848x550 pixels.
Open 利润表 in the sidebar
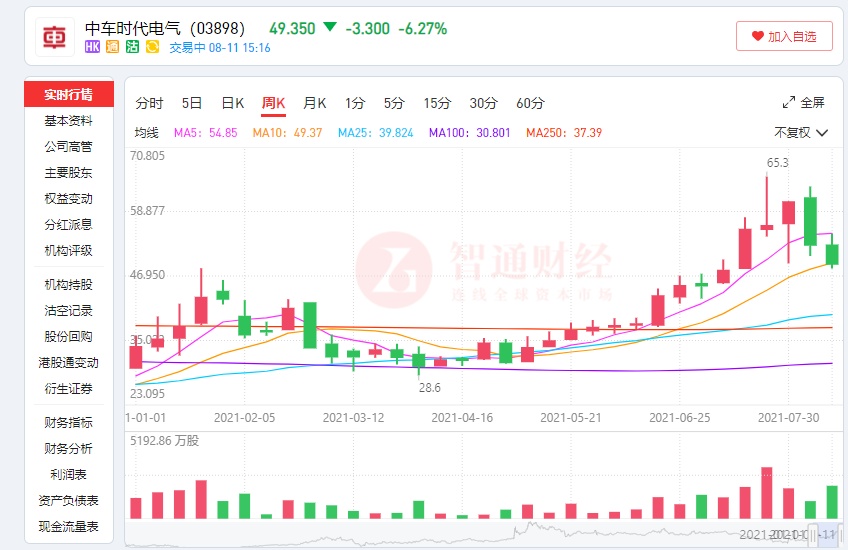[x=69, y=474]
